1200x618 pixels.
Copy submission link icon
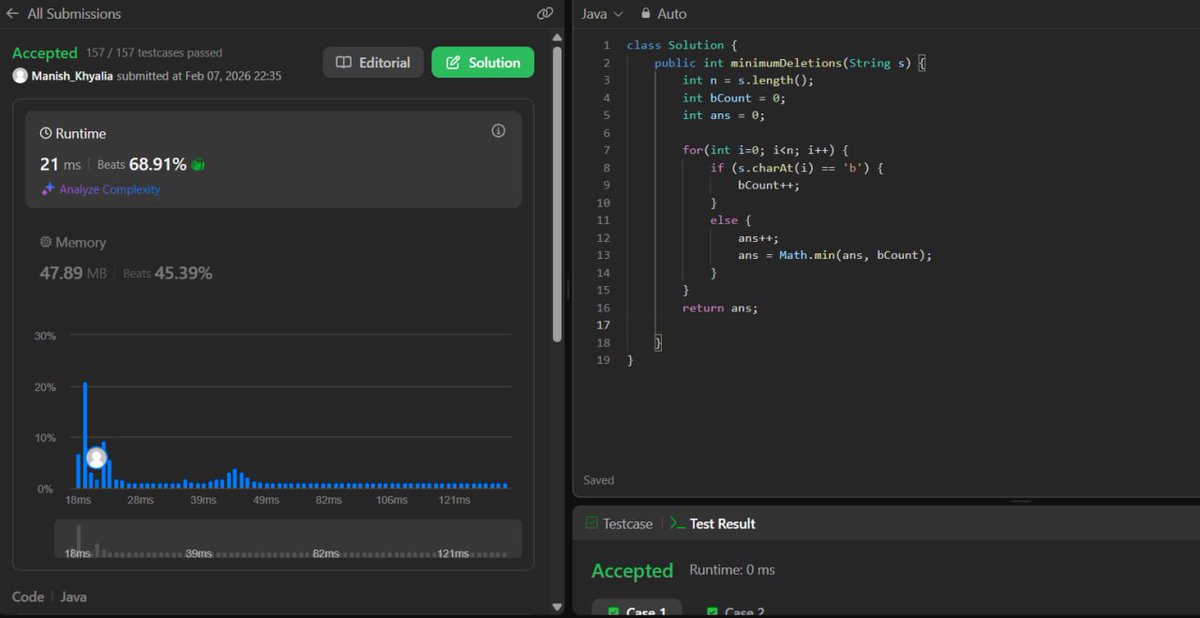(x=545, y=14)
